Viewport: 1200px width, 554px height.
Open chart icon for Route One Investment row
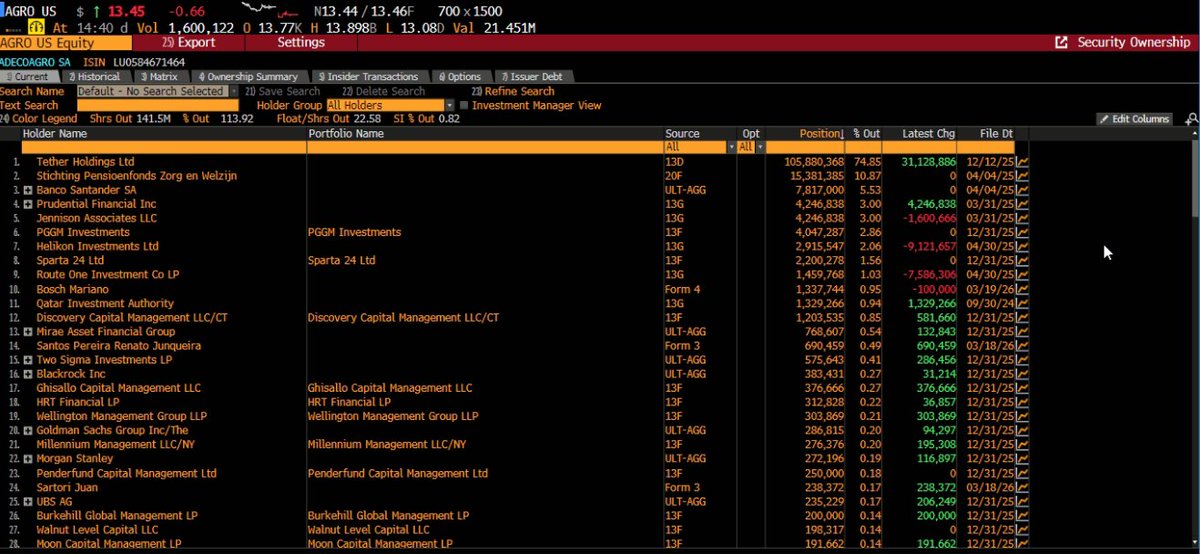pyautogui.click(x=1023, y=275)
